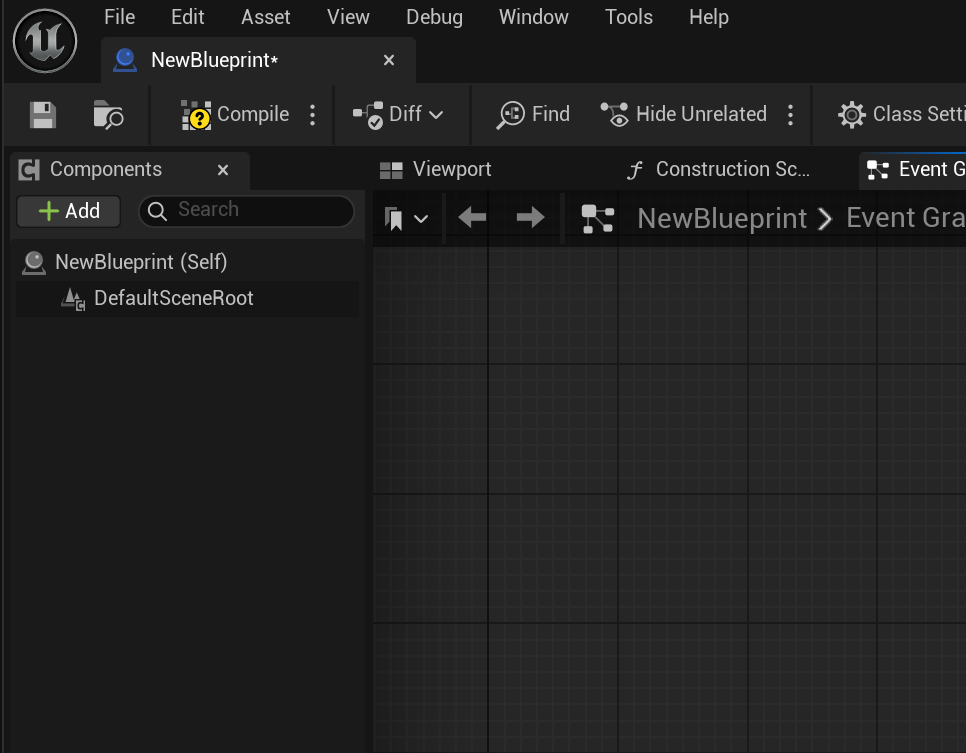
Task: Click the blueprint icon on NewBlueprint tab
Action: click(125, 60)
